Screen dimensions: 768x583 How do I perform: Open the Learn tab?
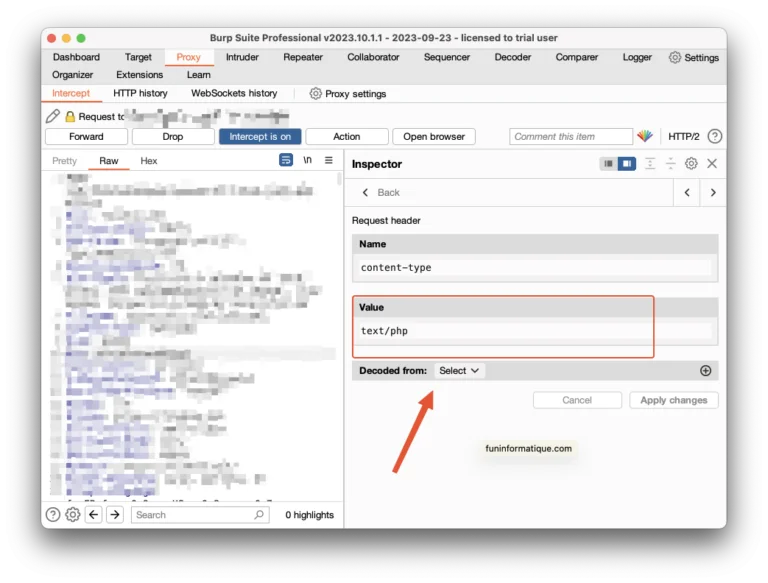pyautogui.click(x=198, y=74)
